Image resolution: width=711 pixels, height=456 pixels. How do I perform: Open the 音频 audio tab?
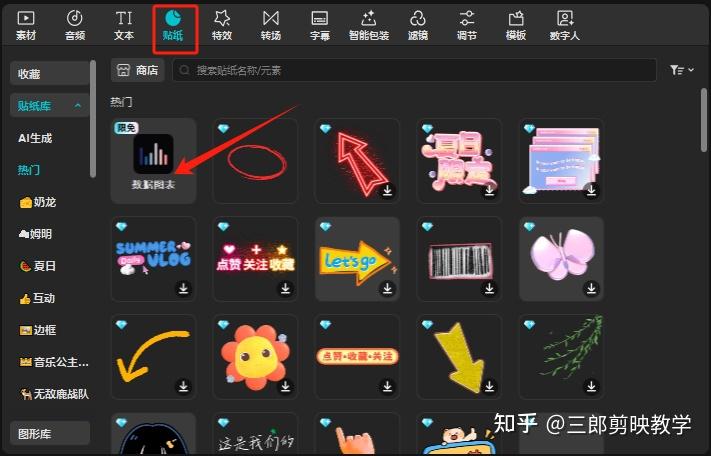click(75, 26)
